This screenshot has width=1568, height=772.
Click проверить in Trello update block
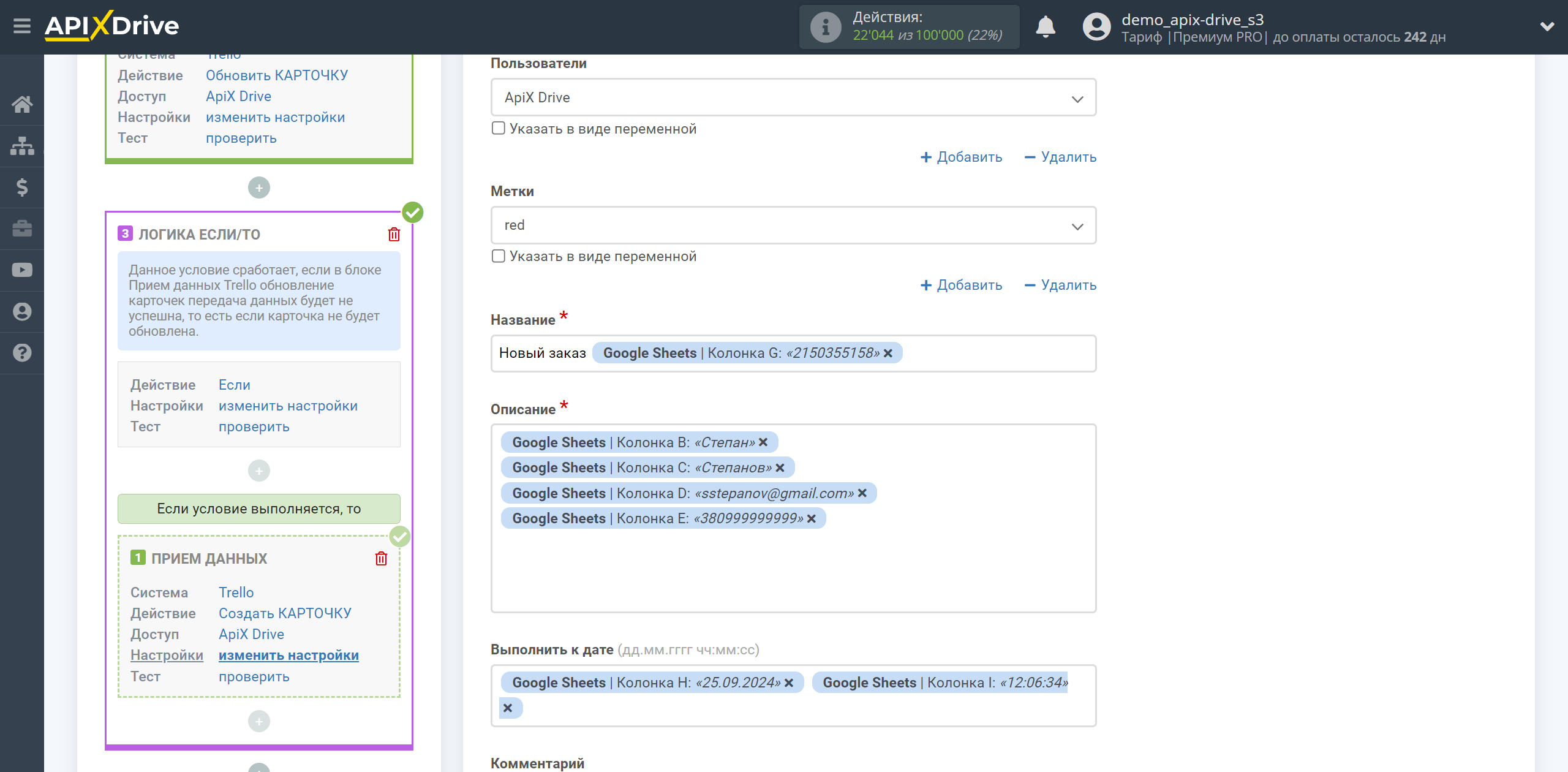pyautogui.click(x=241, y=138)
